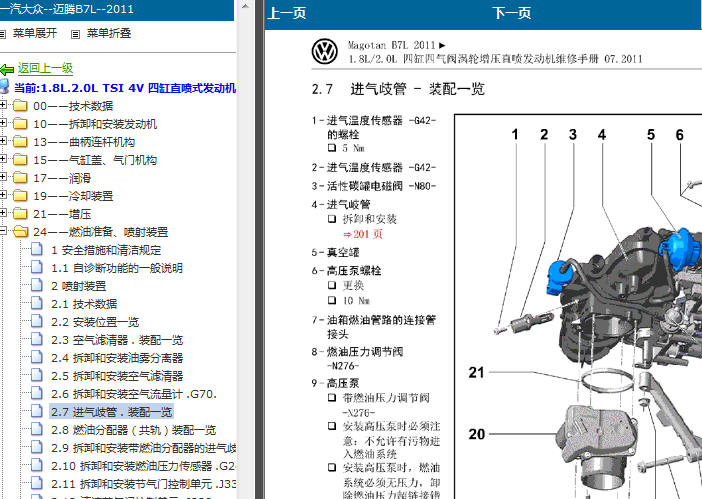Open 1.1 自诊断功能的一般说明

pyautogui.click(x=117, y=268)
